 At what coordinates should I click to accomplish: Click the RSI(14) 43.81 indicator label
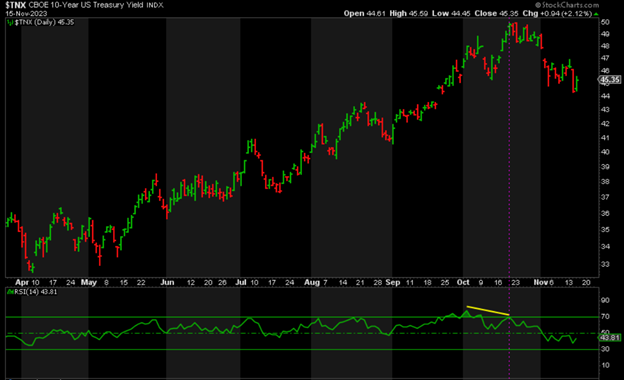tap(32, 292)
